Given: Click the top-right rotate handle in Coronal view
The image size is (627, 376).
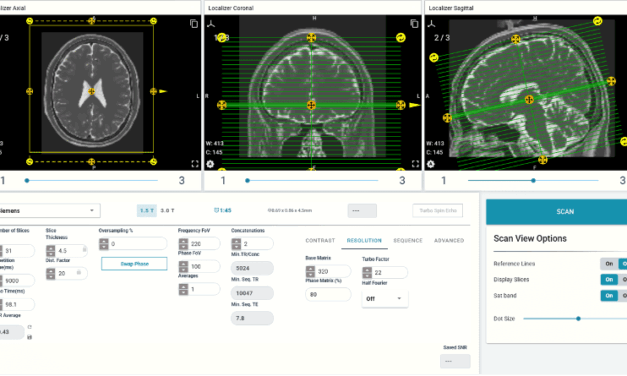Looking at the screenshot, I should click(x=400, y=38).
